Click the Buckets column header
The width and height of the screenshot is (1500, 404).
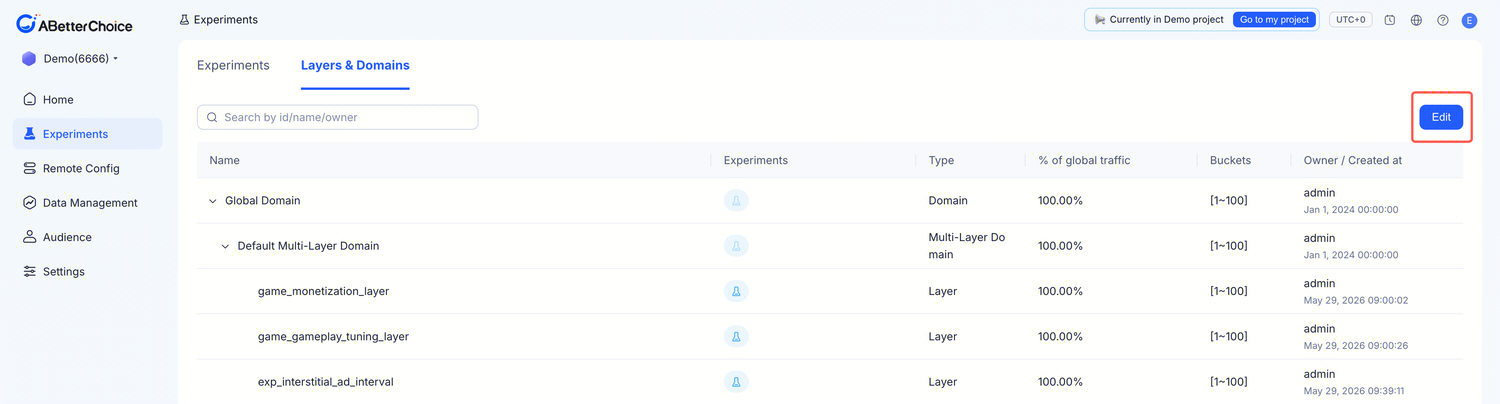(x=1230, y=160)
